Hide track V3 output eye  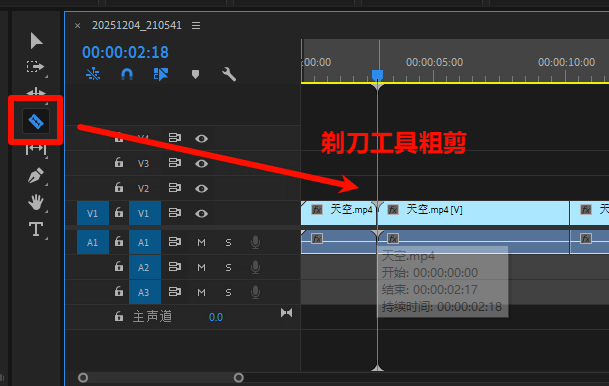[201, 163]
